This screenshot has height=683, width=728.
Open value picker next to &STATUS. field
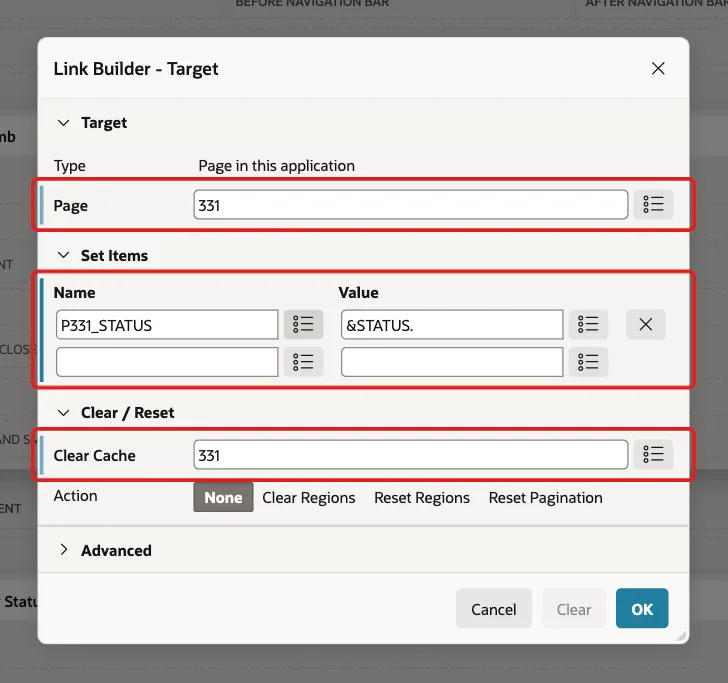coord(588,324)
